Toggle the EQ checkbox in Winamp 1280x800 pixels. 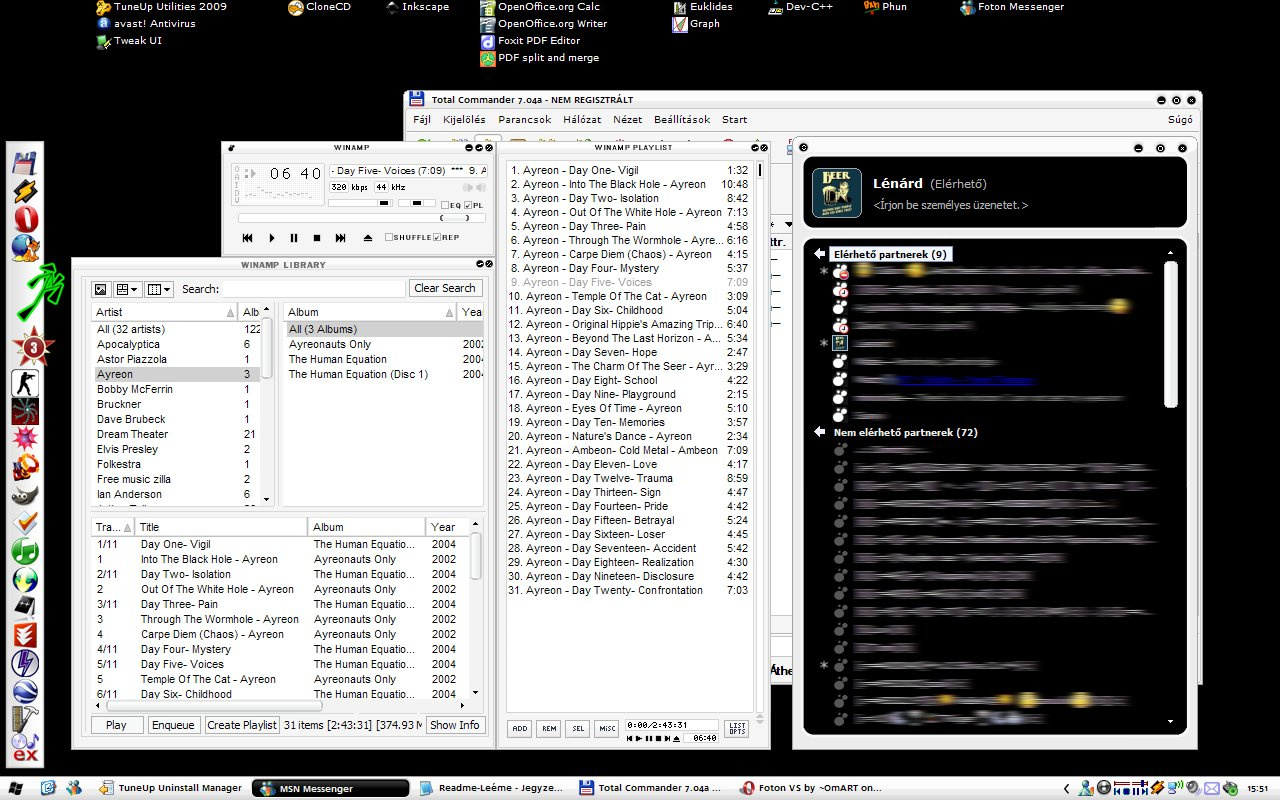coord(451,205)
